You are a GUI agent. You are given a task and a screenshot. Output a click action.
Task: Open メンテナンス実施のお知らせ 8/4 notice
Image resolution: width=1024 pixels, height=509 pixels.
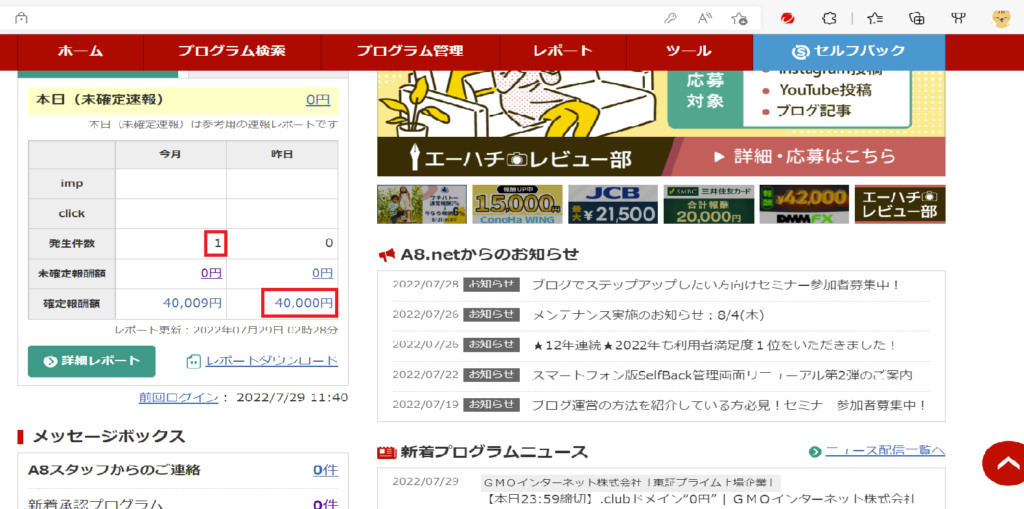(648, 315)
